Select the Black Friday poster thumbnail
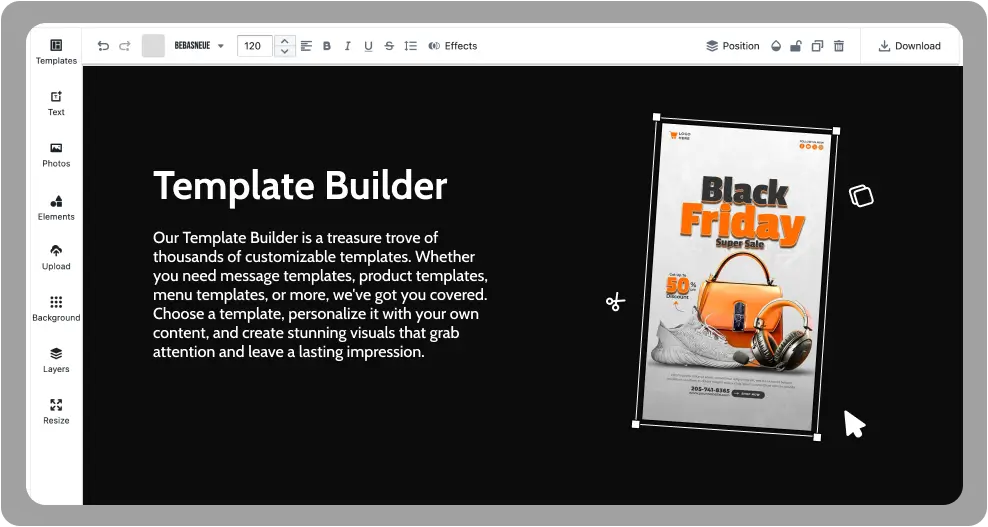The image size is (988, 527). tap(736, 277)
